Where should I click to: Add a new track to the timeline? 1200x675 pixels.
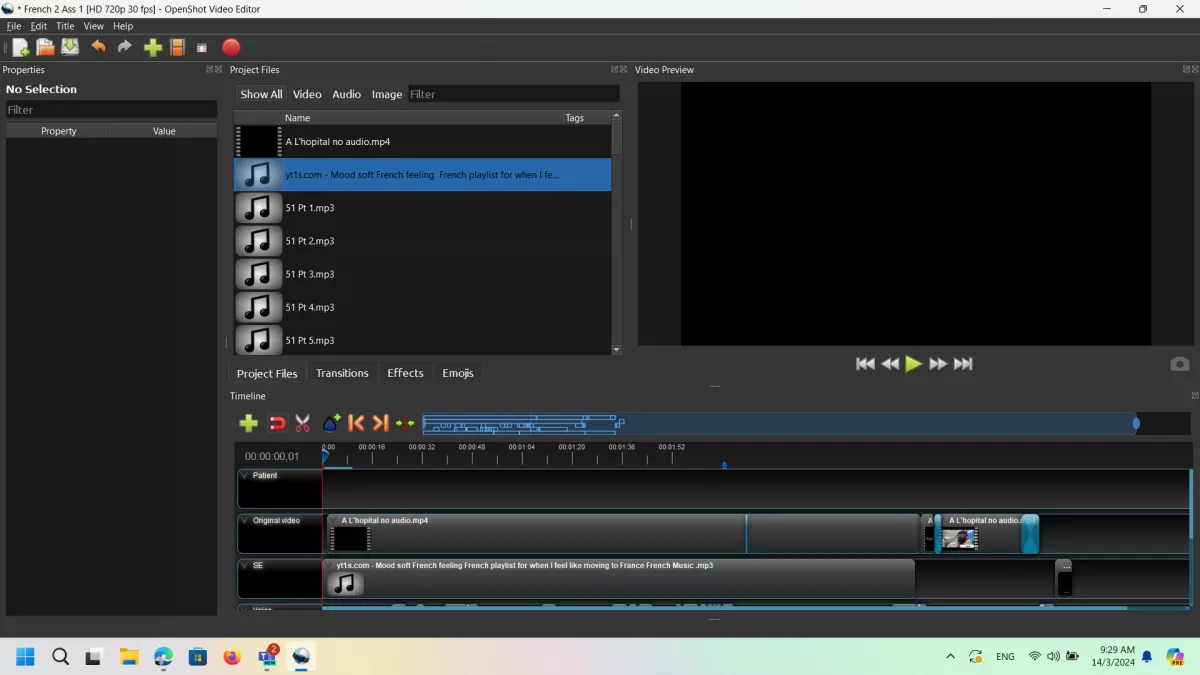point(248,423)
